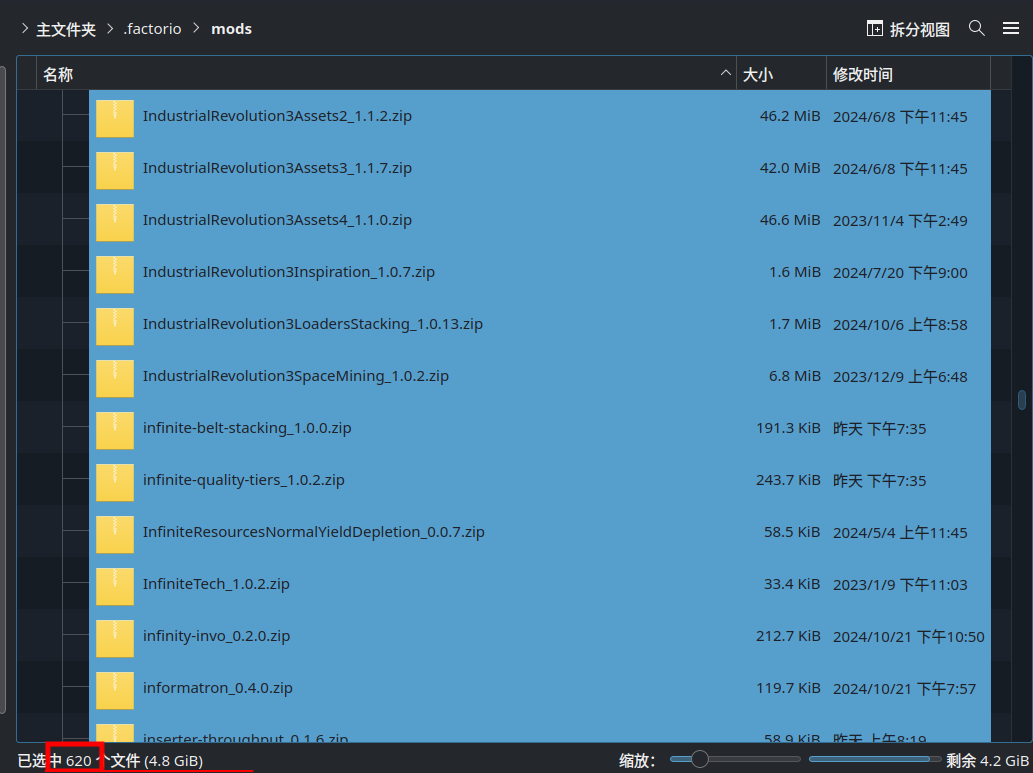The image size is (1033, 773).
Task: Click the 46.2 MiB size cell
Action: tap(790, 117)
